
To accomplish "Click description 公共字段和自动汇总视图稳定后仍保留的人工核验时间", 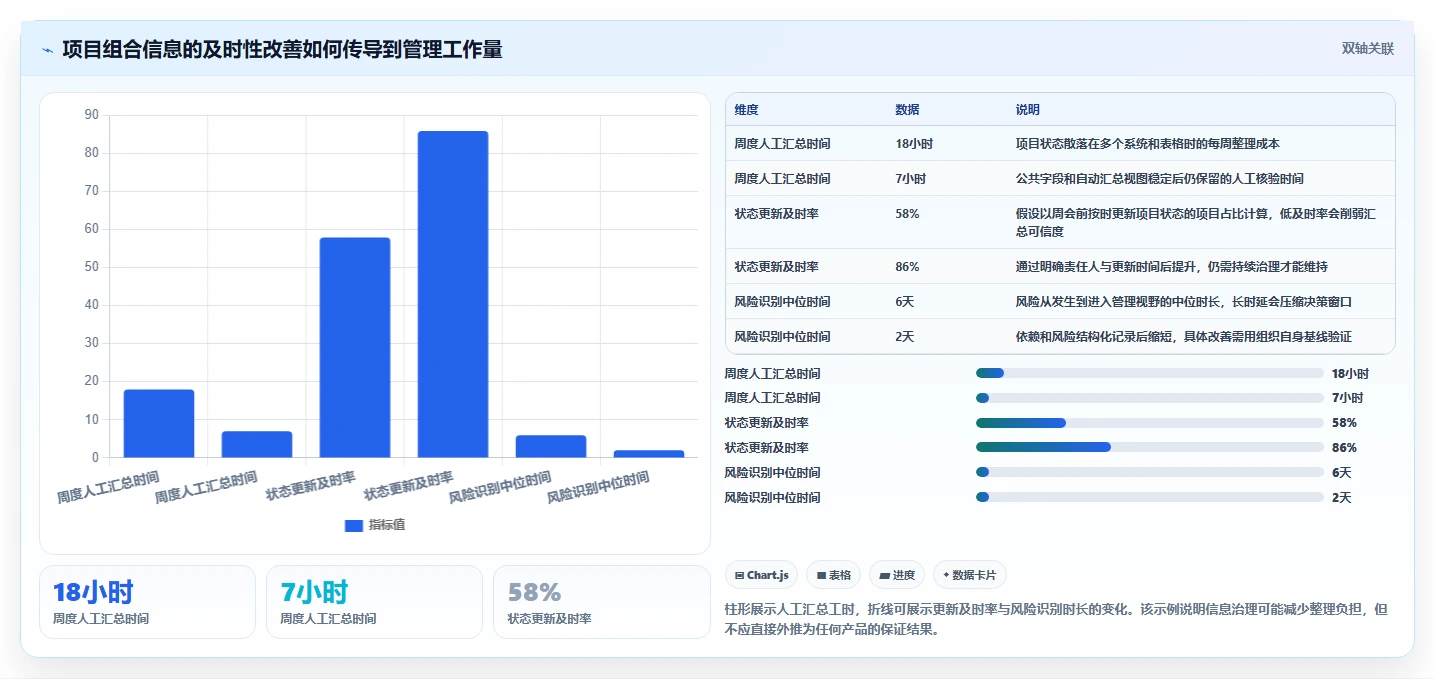I will tap(1159, 179).
